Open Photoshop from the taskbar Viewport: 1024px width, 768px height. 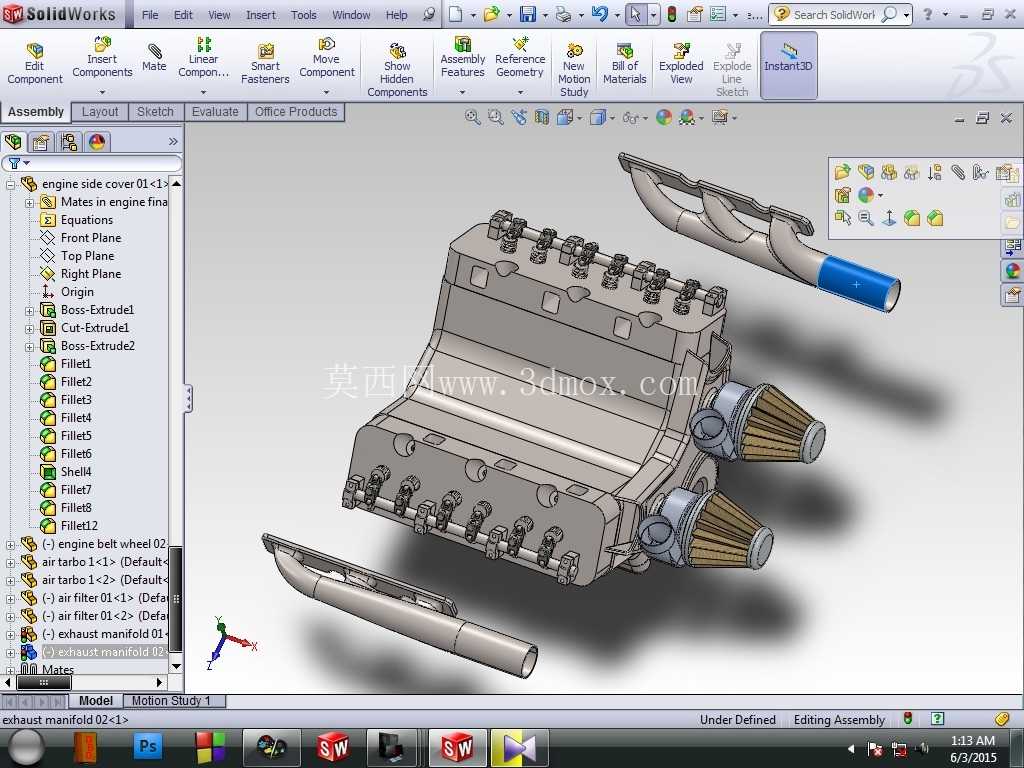point(148,746)
